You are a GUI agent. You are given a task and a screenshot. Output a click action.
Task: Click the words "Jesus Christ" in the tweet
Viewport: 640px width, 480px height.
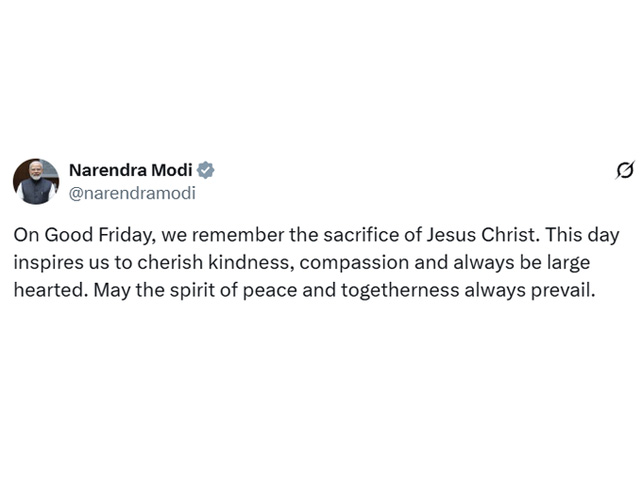coord(481,235)
